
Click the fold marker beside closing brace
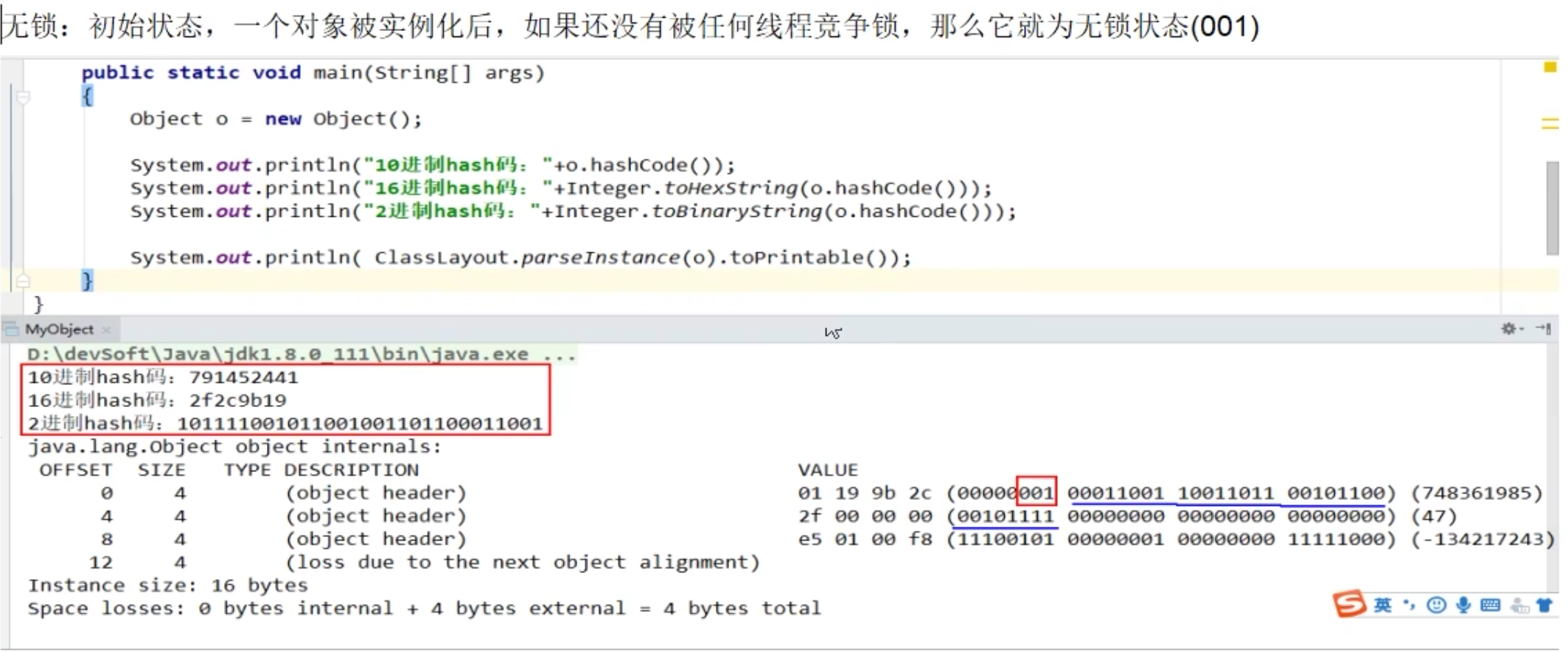pos(23,281)
